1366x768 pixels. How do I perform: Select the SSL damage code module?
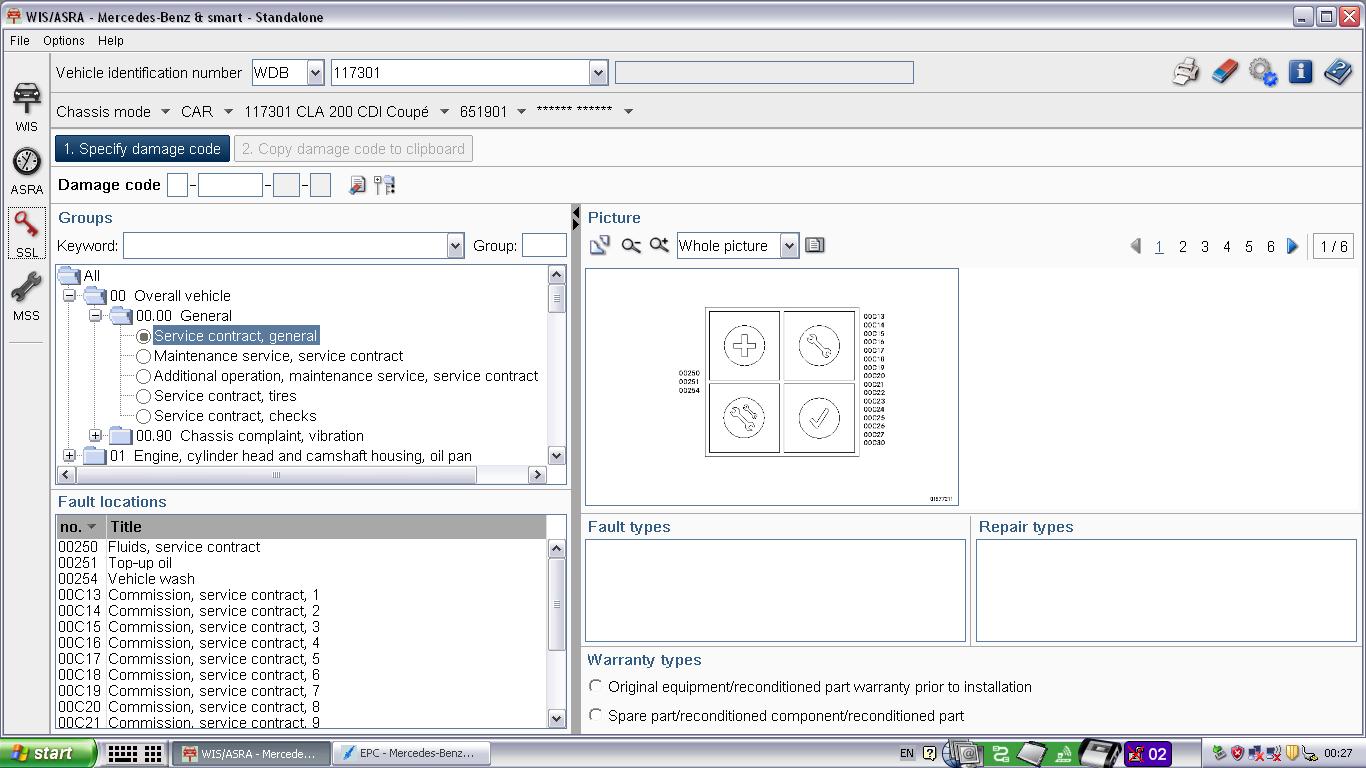point(27,234)
